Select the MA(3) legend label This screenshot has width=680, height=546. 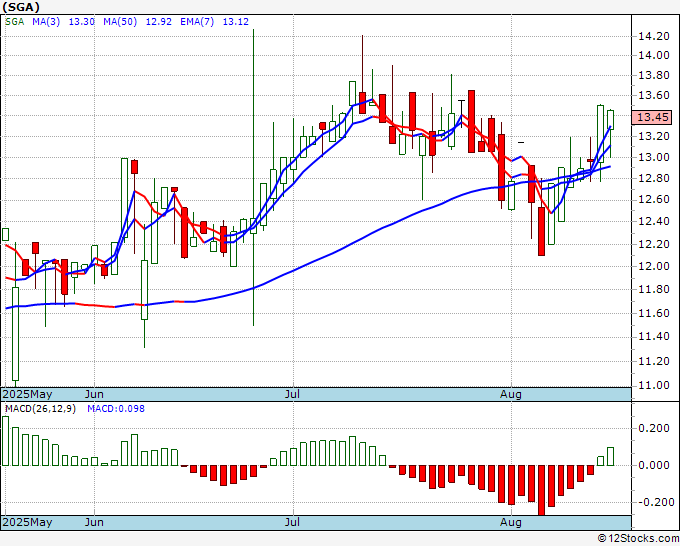(x=46, y=22)
